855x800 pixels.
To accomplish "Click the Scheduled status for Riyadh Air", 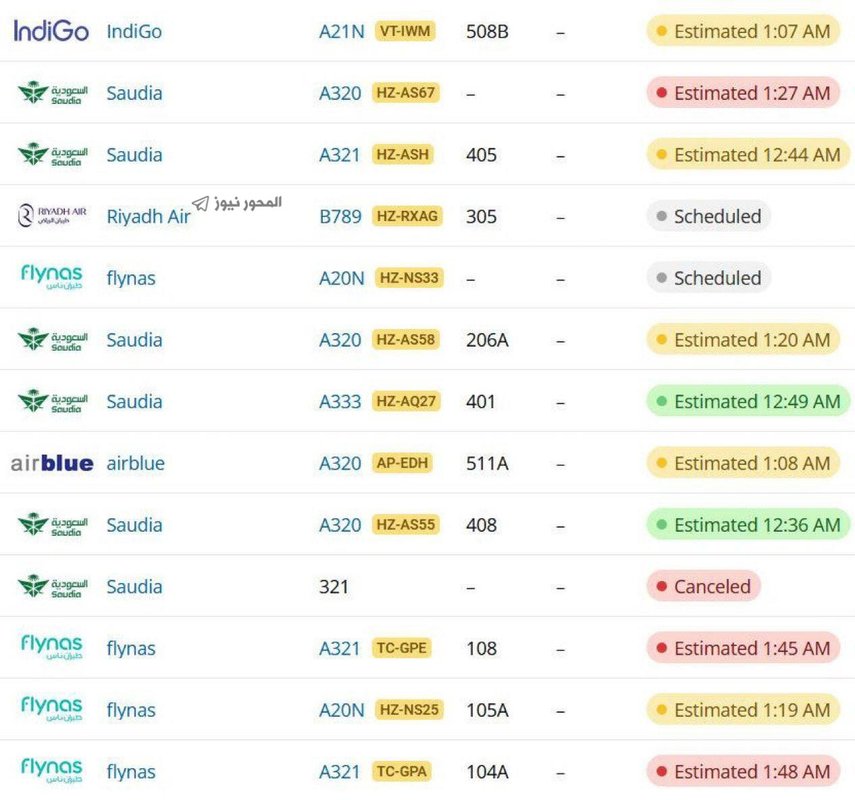I will 709,216.
